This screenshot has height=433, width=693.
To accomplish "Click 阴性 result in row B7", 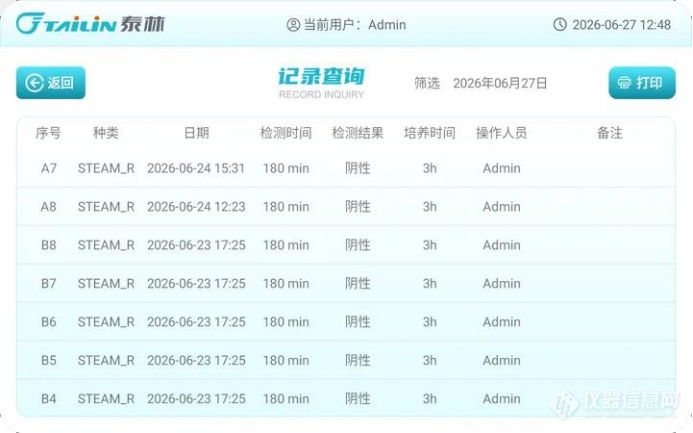I will point(358,284).
